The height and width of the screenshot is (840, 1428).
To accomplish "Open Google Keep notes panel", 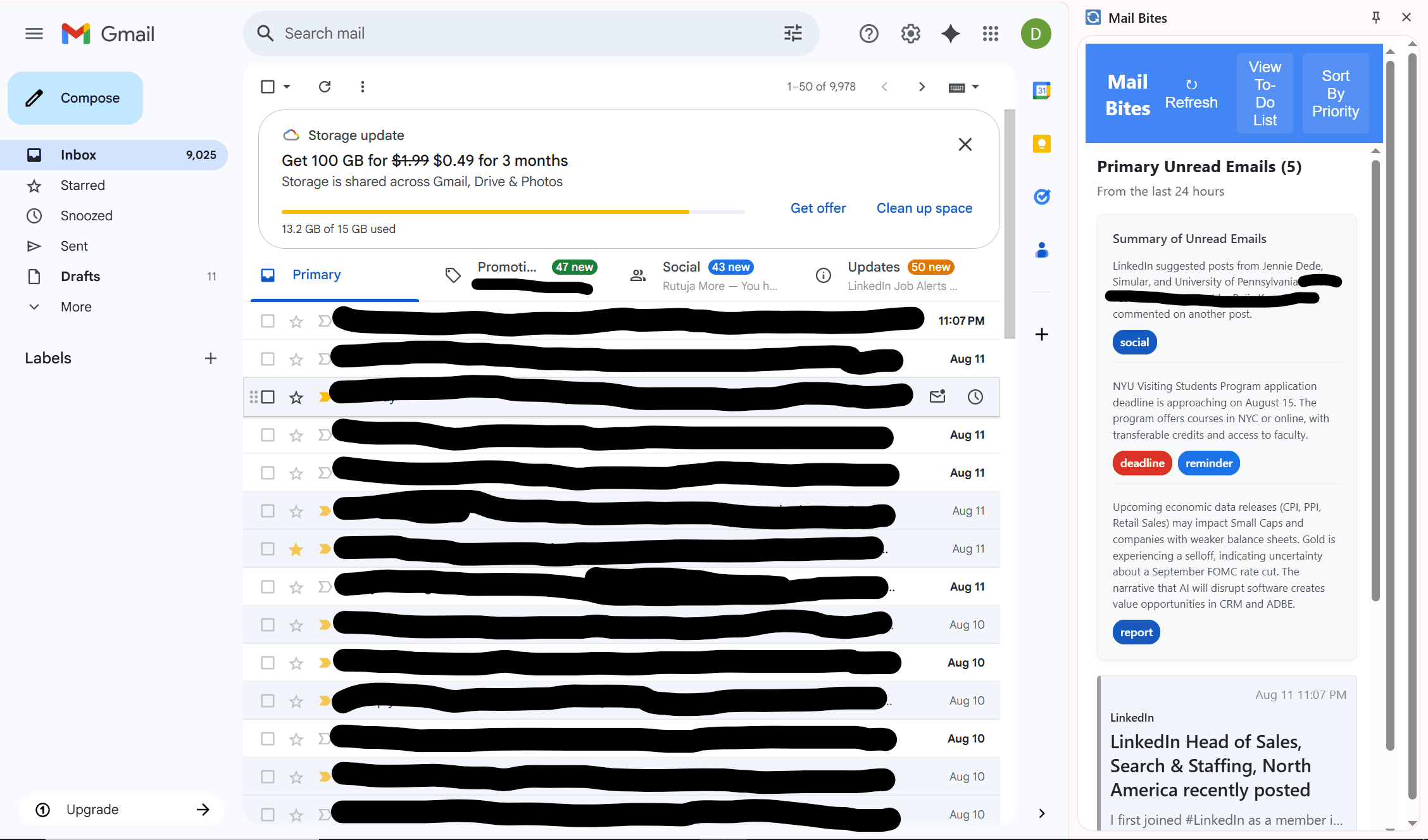I will coord(1041,143).
